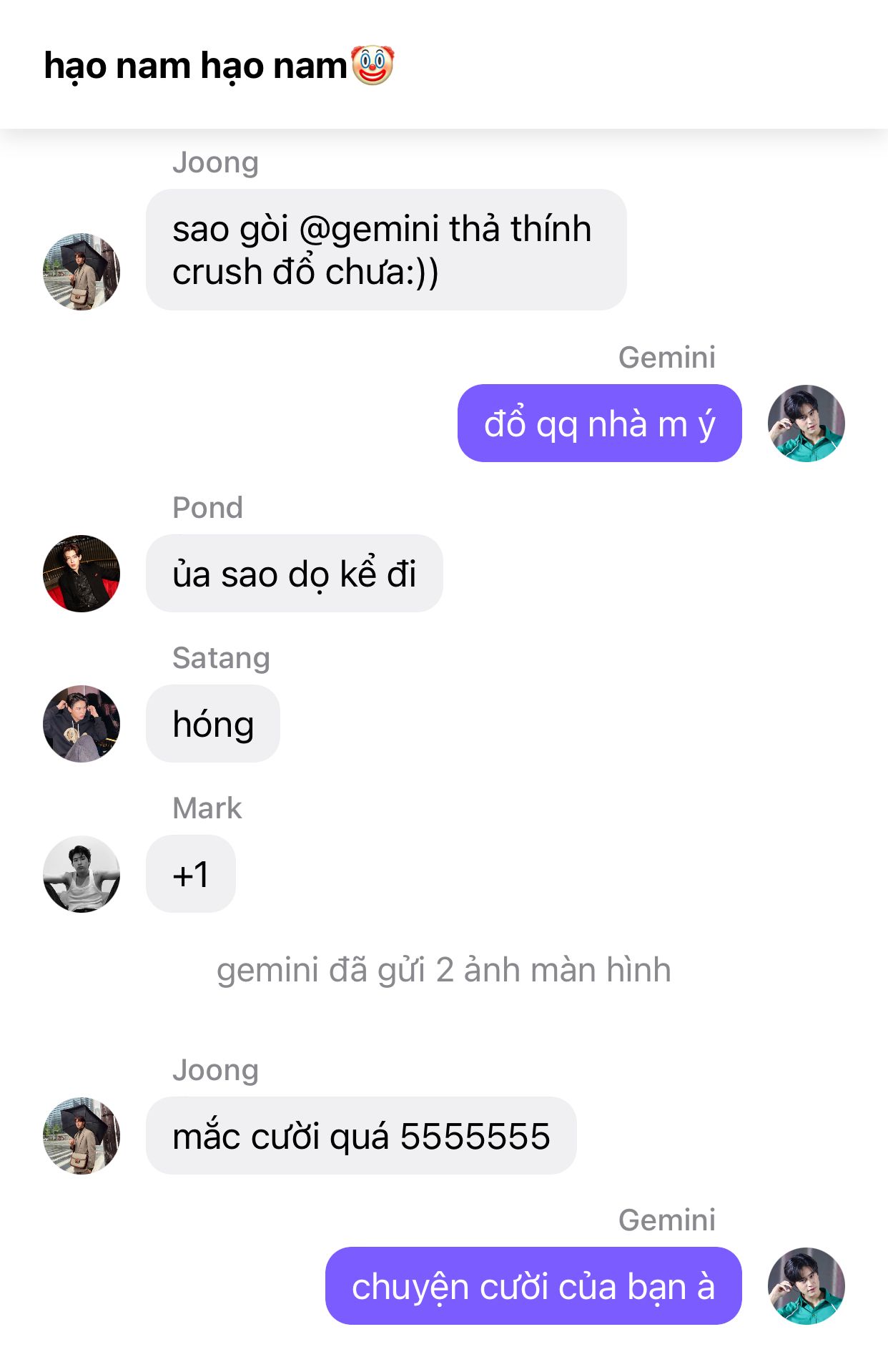Tap Satang's 'hóng' message bubble
The image size is (888, 1372).
pos(213,724)
